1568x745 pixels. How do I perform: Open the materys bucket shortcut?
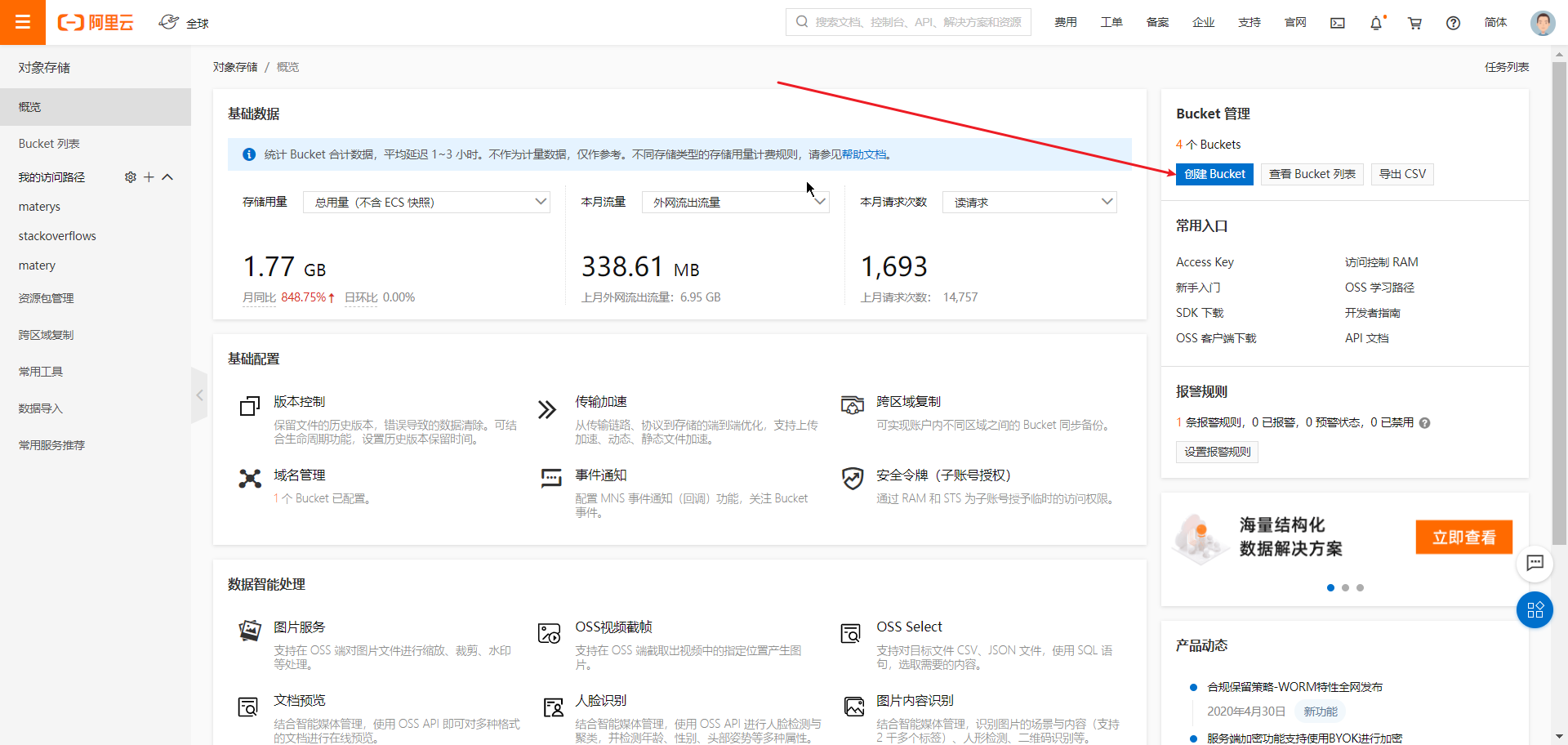coord(39,207)
